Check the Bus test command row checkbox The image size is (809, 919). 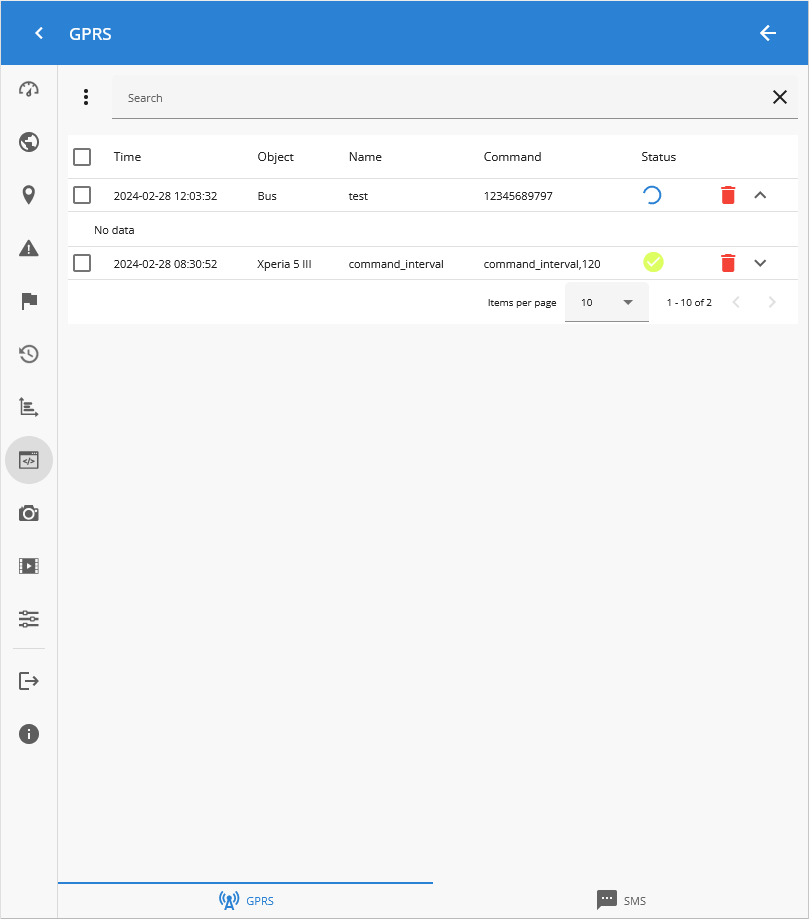[82, 196]
